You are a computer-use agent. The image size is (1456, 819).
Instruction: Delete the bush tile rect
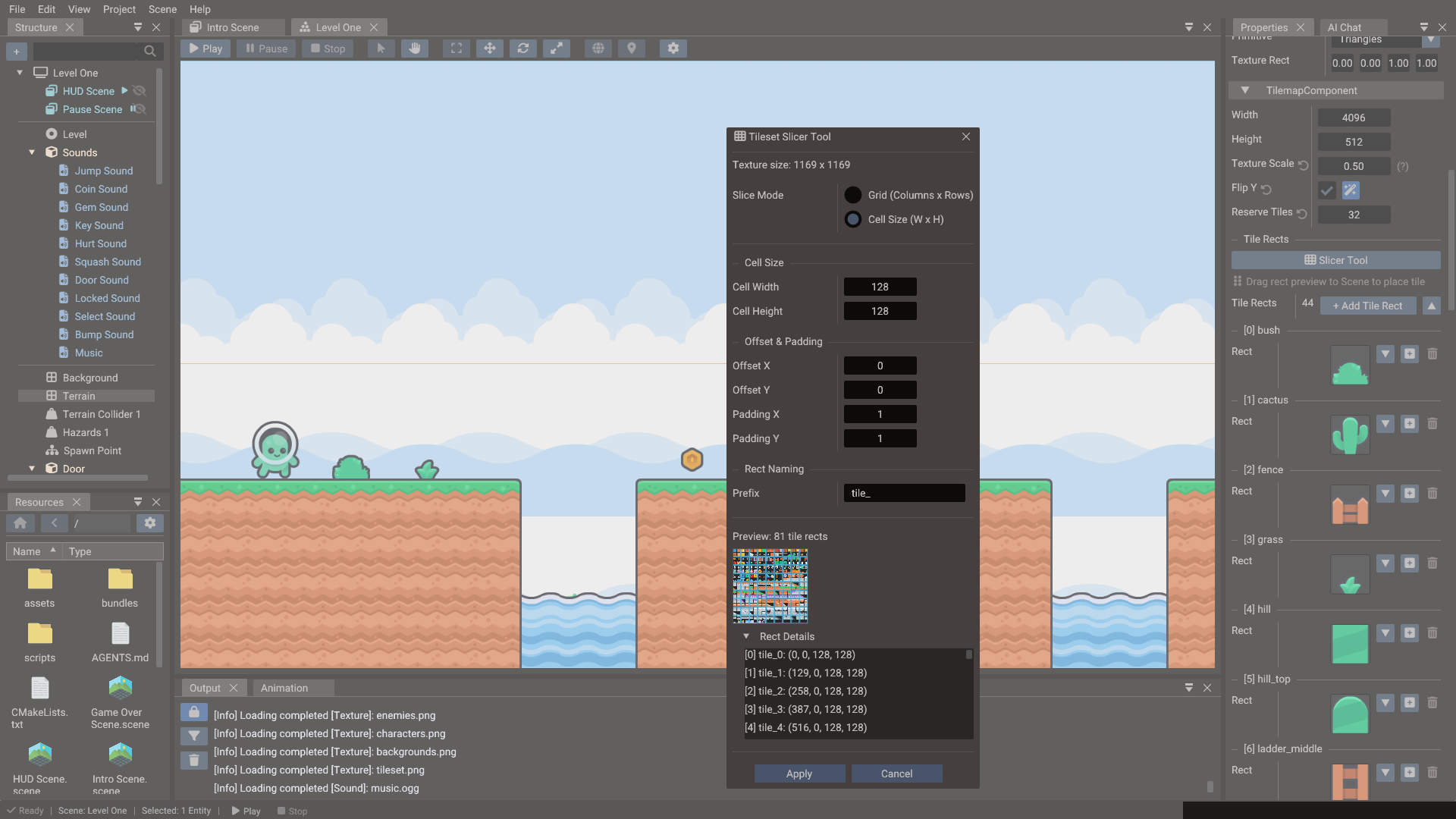[x=1432, y=354]
